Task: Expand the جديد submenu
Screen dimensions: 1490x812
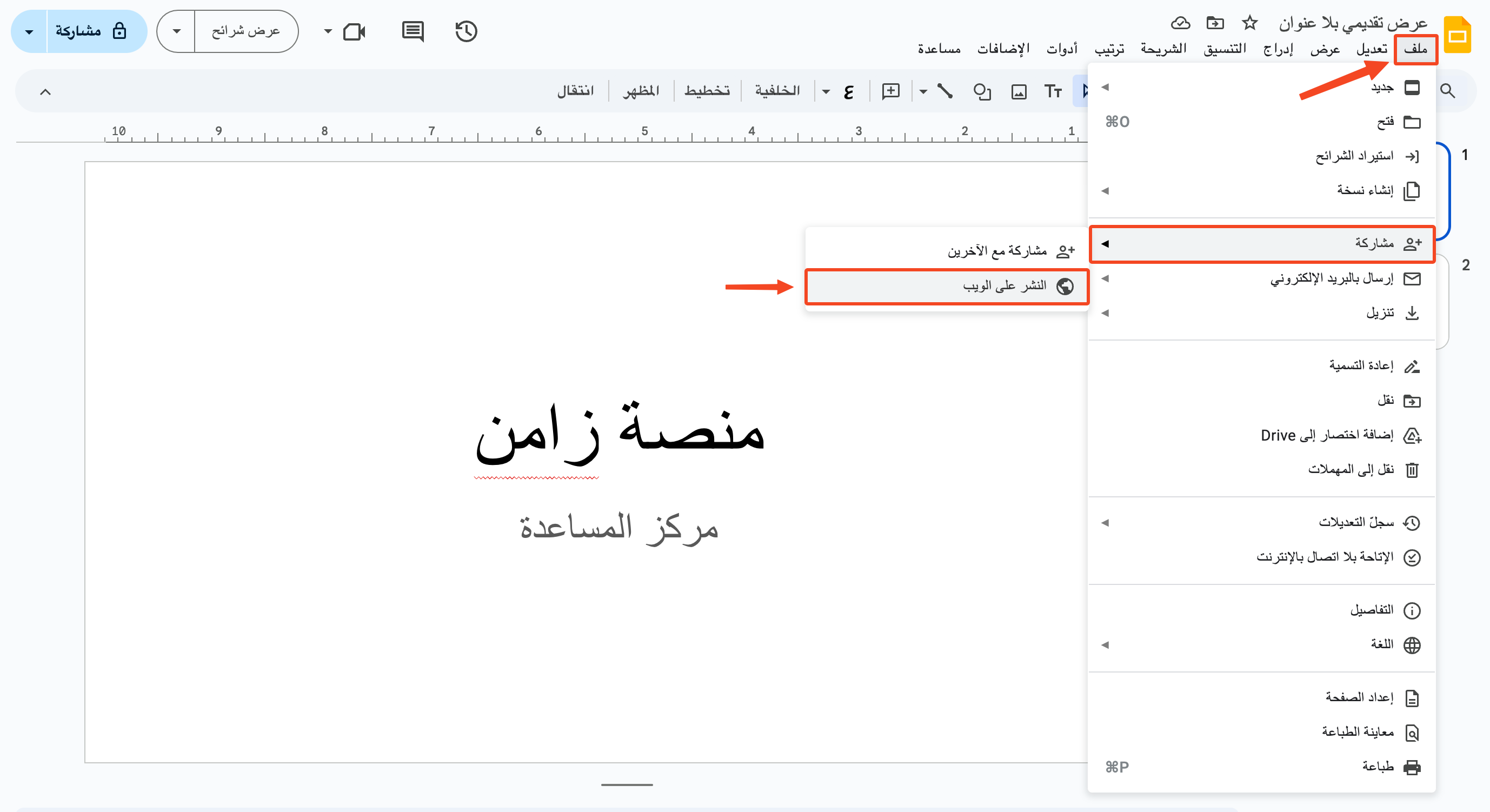Action: (1261, 88)
